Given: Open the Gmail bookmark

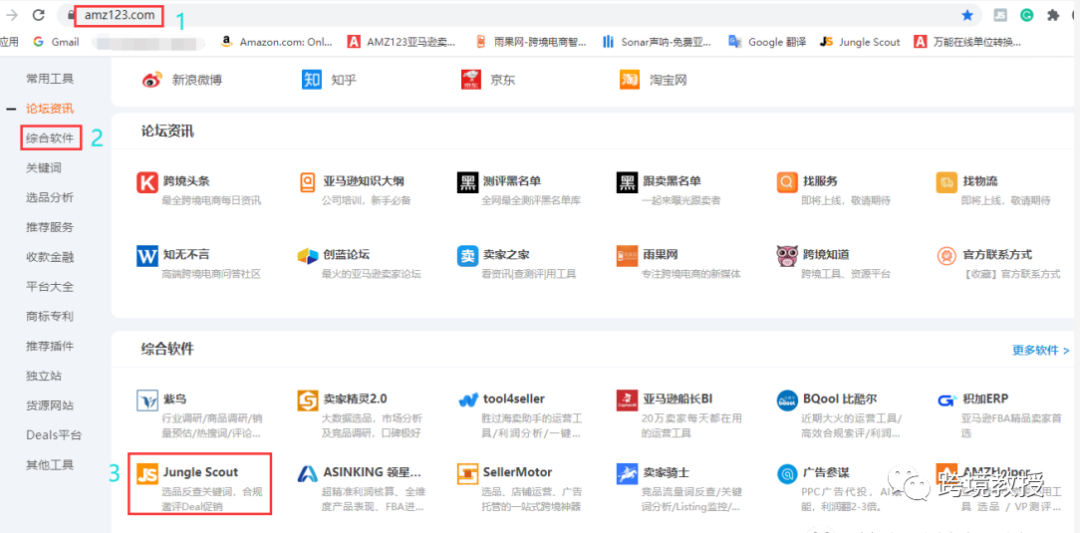Looking at the screenshot, I should [x=56, y=42].
